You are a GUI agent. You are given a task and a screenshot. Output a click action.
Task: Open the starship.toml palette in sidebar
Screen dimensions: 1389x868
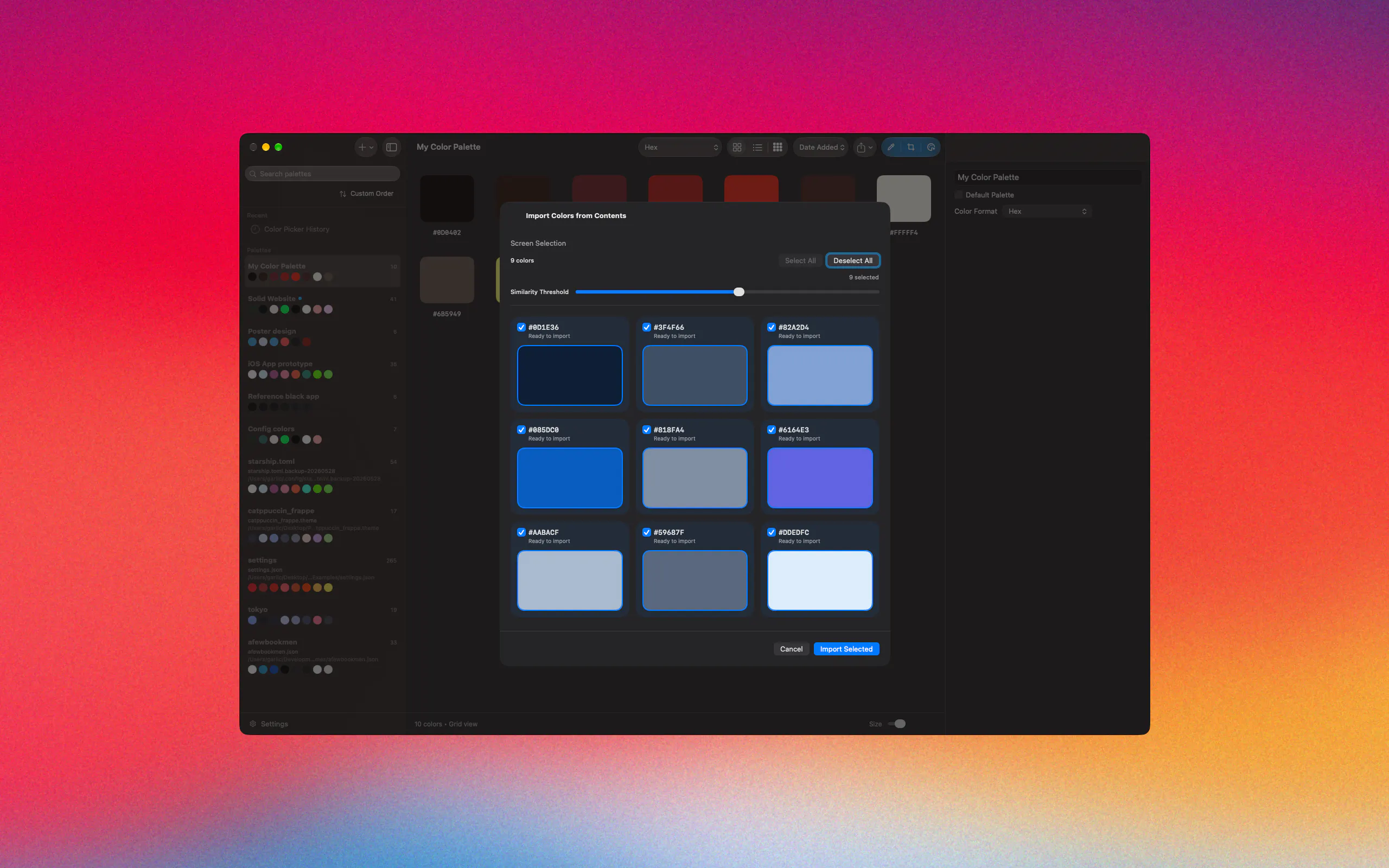coord(323,475)
